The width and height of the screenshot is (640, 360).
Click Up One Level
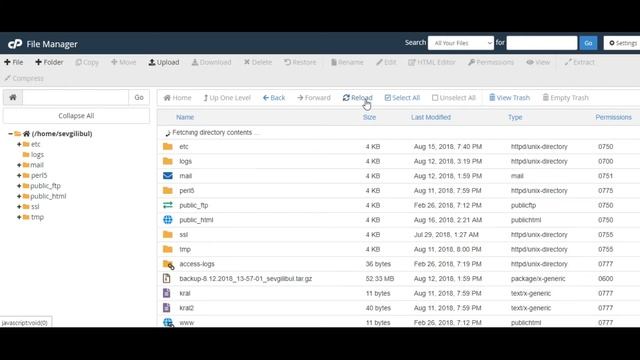(x=227, y=98)
